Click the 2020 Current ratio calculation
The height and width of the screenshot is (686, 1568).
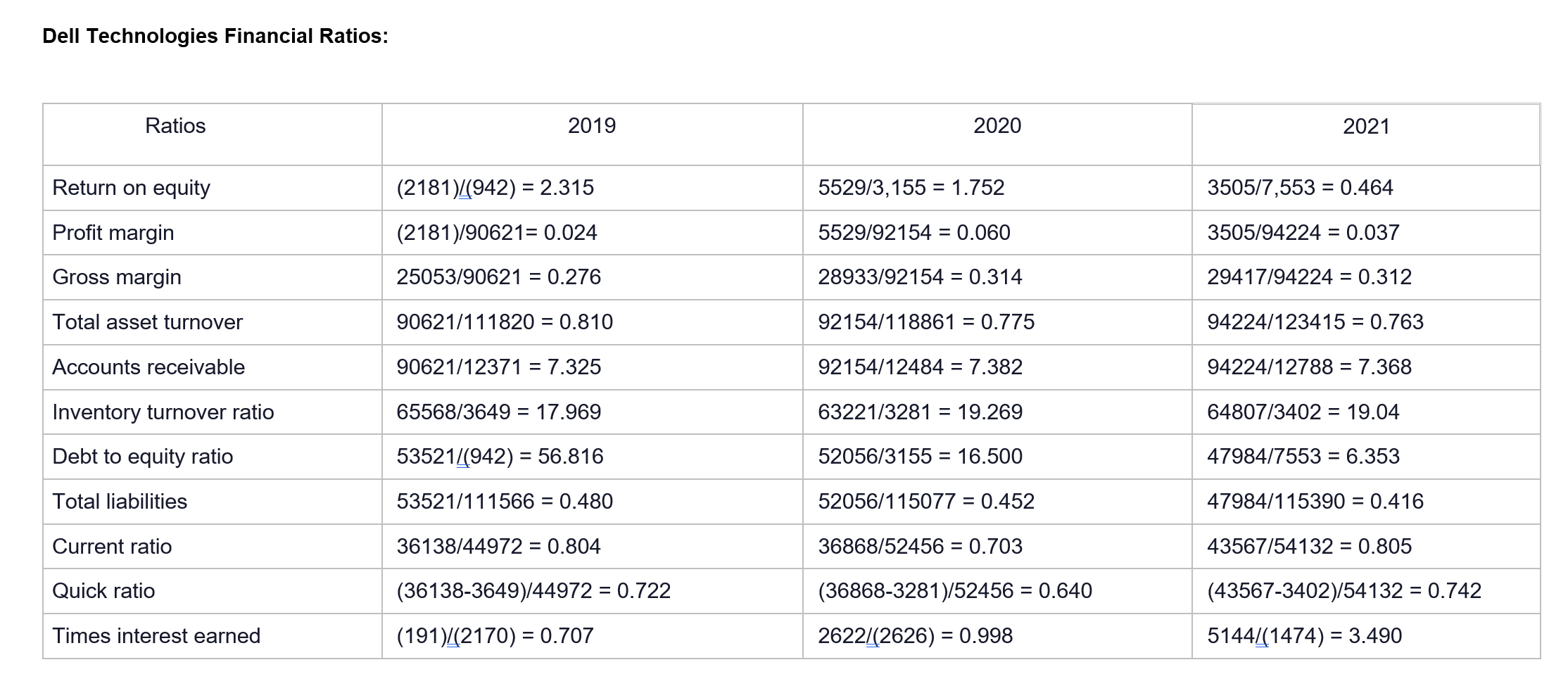point(920,547)
